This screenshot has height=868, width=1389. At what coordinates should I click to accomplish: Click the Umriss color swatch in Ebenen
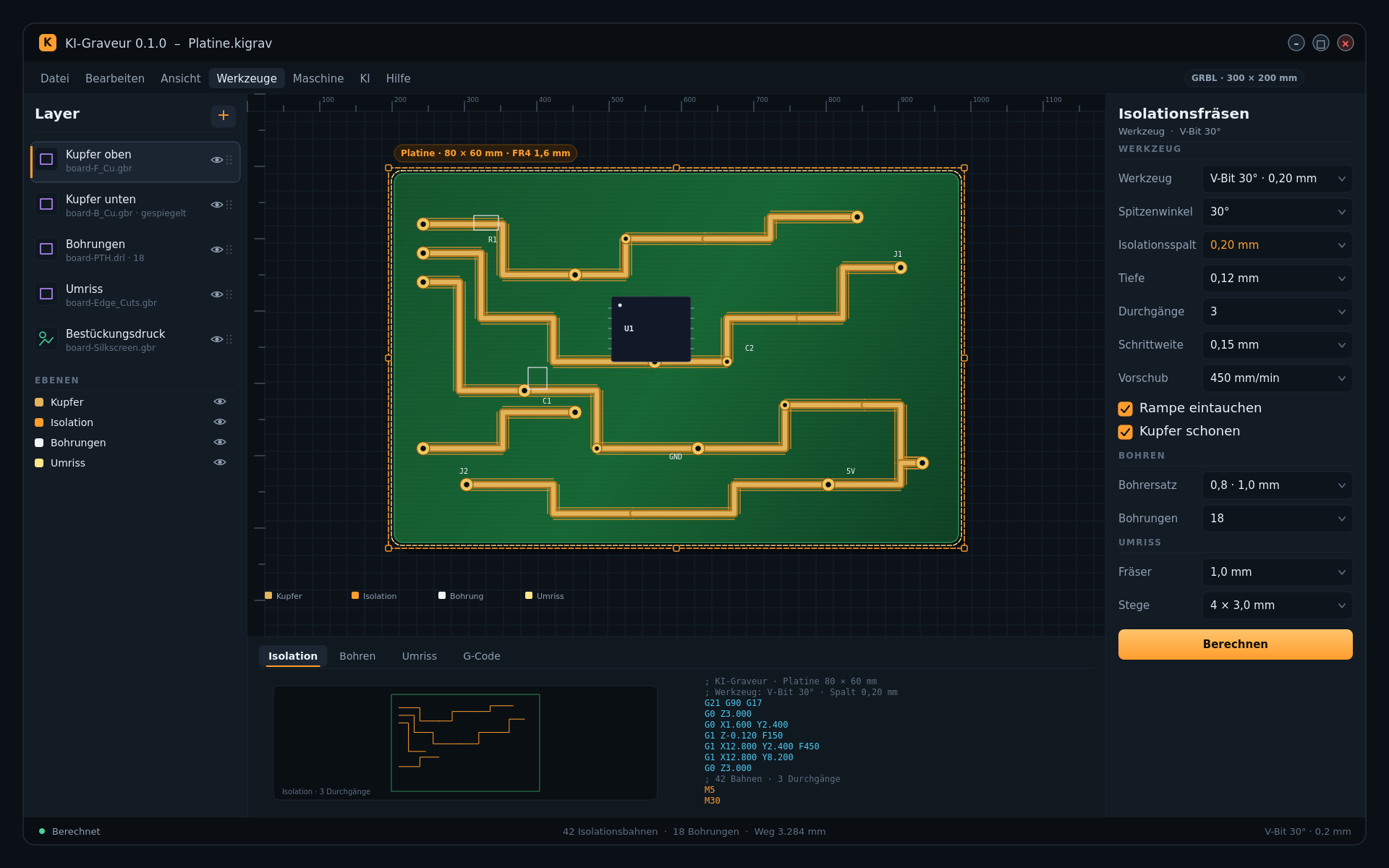39,463
